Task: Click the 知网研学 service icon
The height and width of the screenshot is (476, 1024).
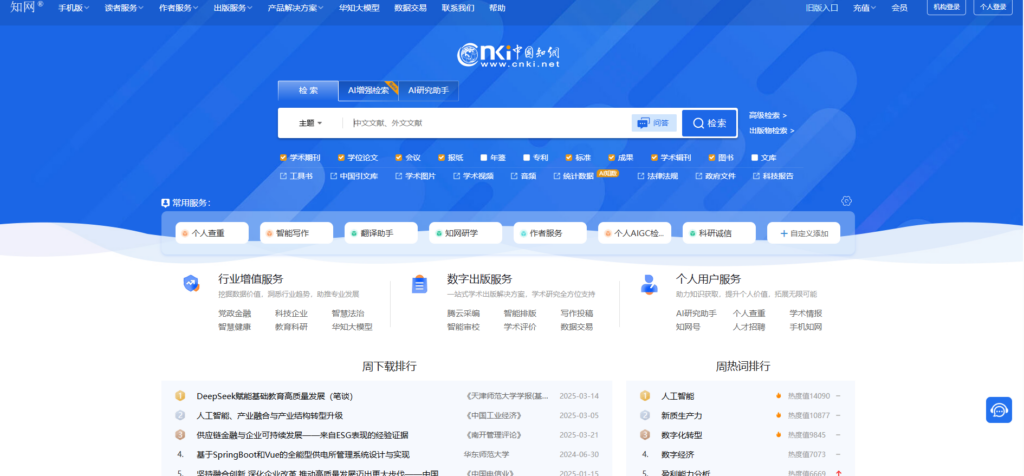Action: [x=438, y=233]
